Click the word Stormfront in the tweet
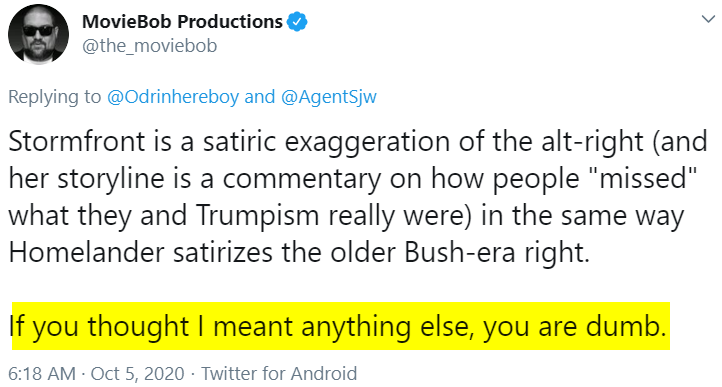Viewport: 722px width, 387px height. (77, 141)
